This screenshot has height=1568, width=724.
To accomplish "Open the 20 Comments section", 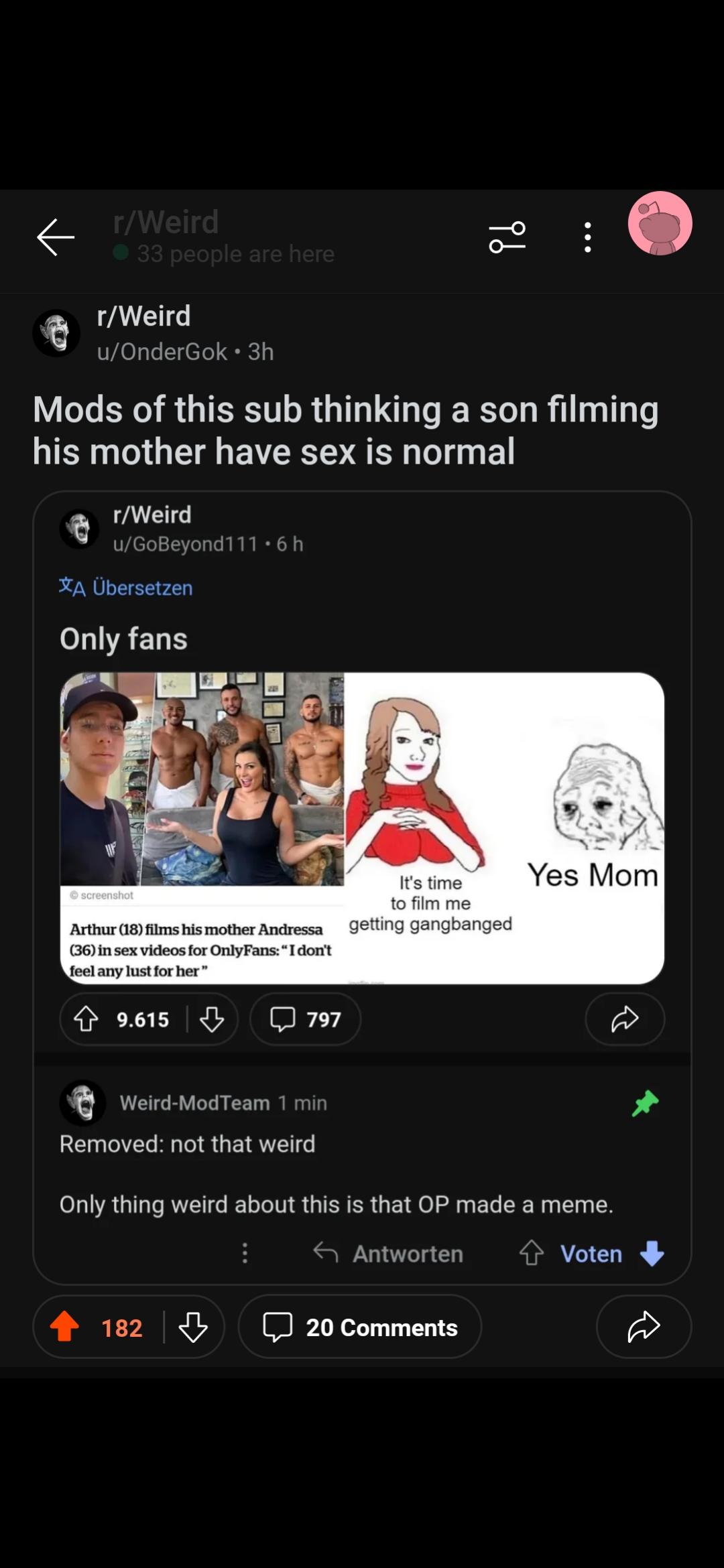I will (x=360, y=1327).
